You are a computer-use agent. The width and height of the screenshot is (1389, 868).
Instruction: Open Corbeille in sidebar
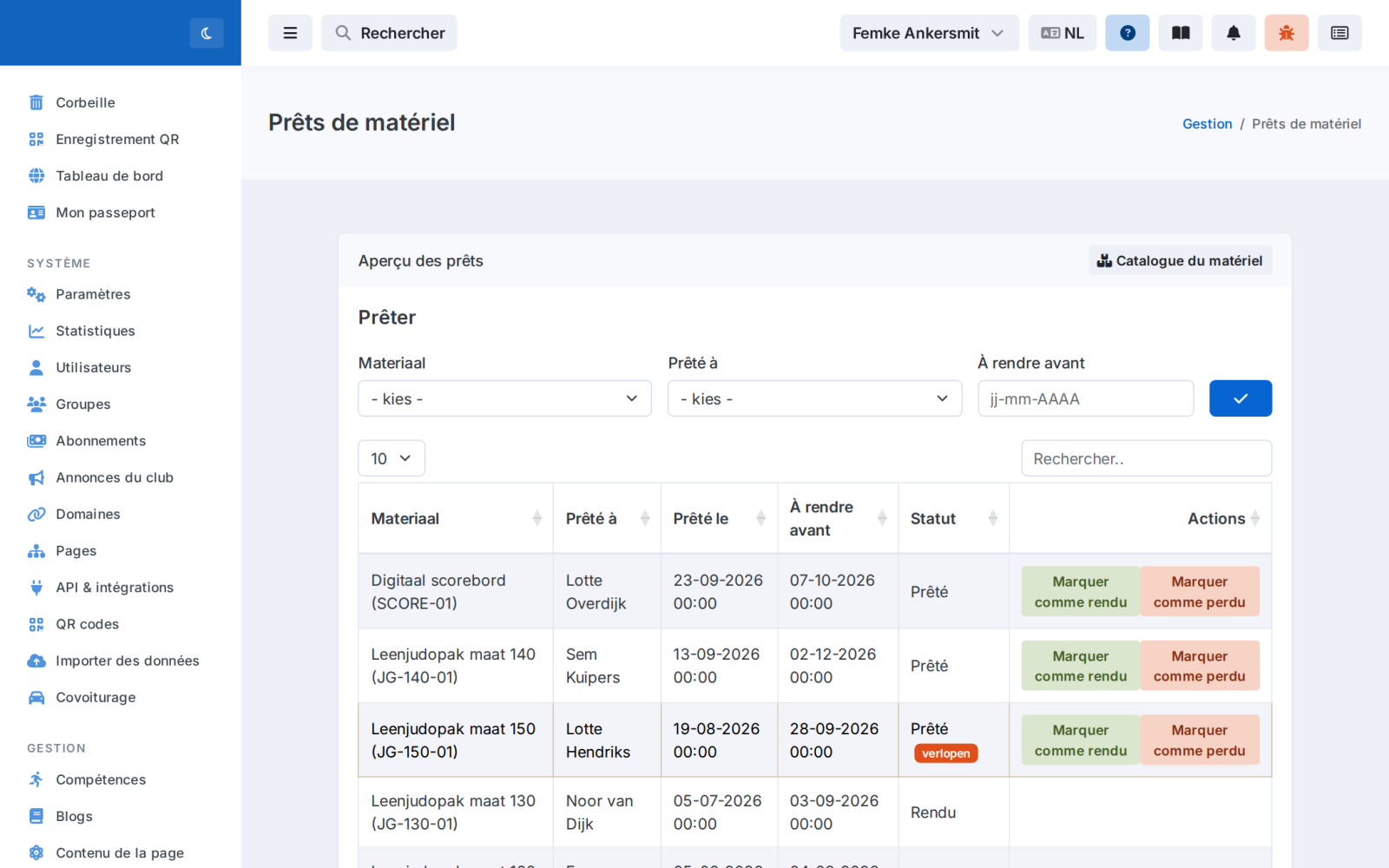coord(85,102)
